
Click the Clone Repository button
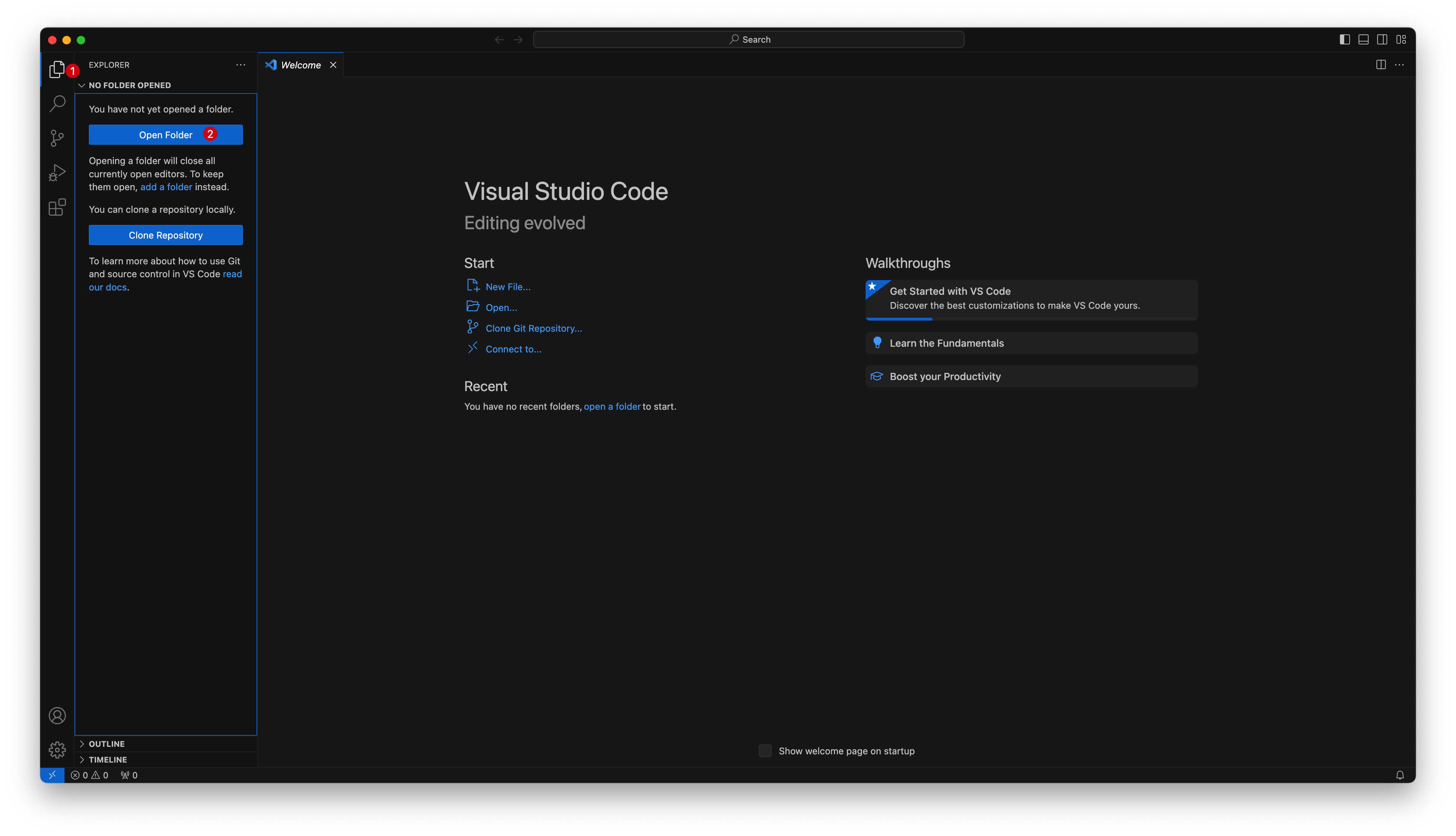tap(165, 235)
